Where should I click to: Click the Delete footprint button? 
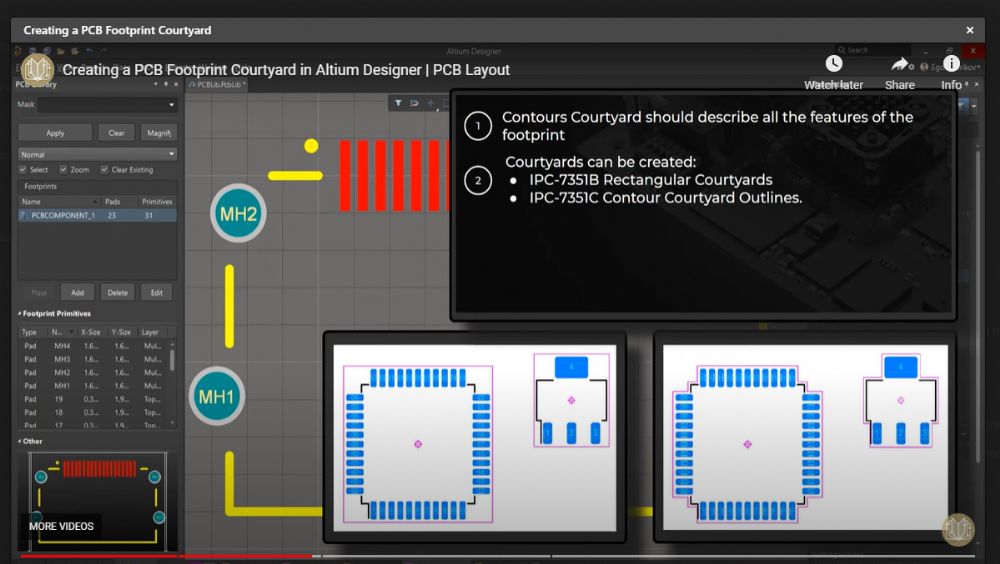click(117, 293)
